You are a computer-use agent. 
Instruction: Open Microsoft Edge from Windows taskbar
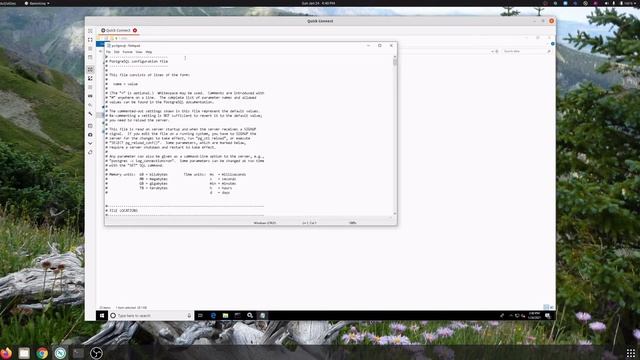coord(213,316)
